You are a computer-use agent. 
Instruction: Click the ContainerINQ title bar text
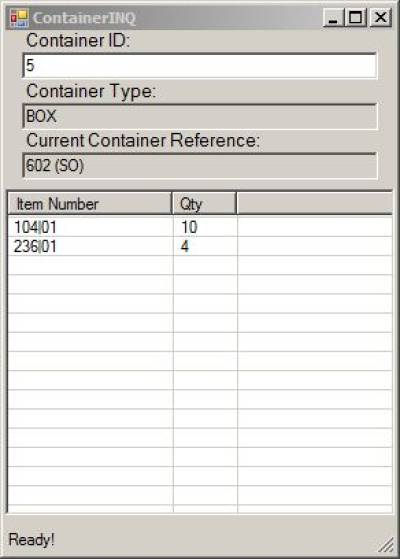point(84,18)
